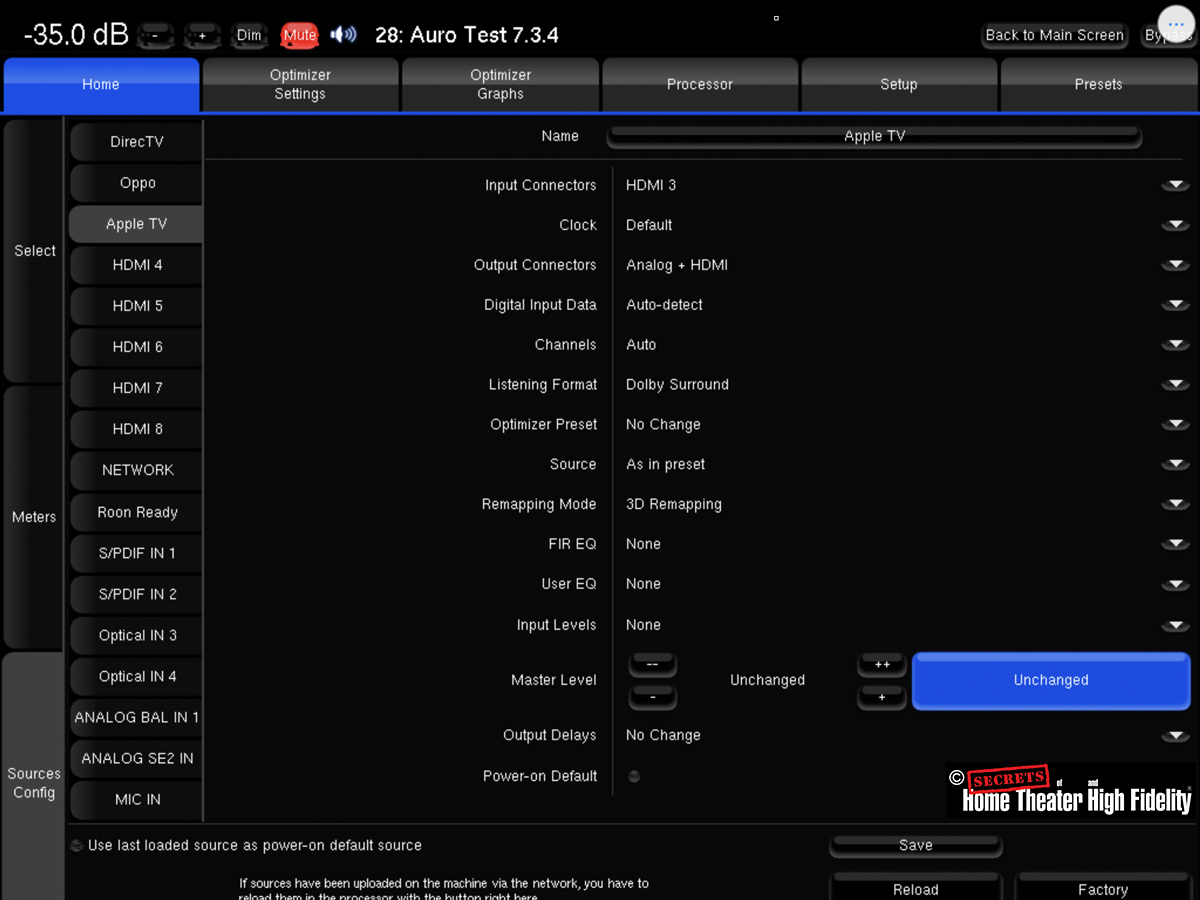Click the blue Unchanged master level bar
Screen dimensions: 1200x900
[1050, 680]
